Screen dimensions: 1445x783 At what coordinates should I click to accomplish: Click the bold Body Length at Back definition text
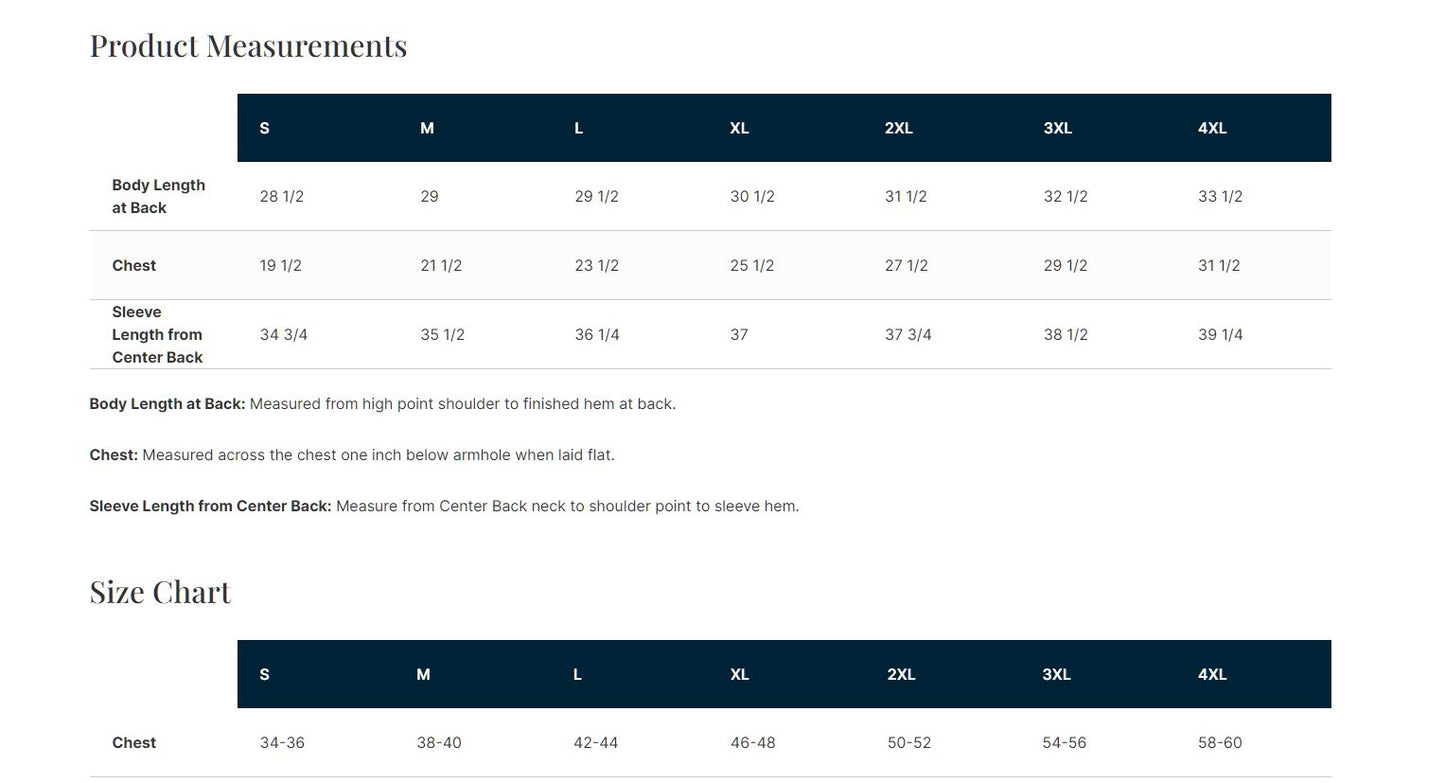pos(167,404)
